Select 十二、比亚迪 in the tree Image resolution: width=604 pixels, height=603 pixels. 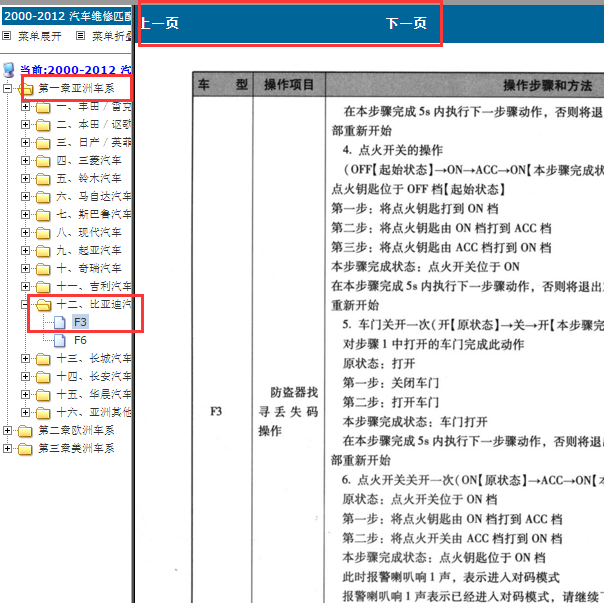point(94,304)
